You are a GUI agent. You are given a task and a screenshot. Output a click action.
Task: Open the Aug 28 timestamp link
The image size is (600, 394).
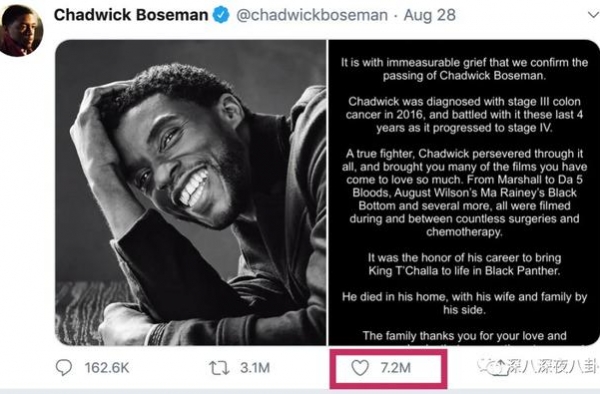tap(429, 15)
